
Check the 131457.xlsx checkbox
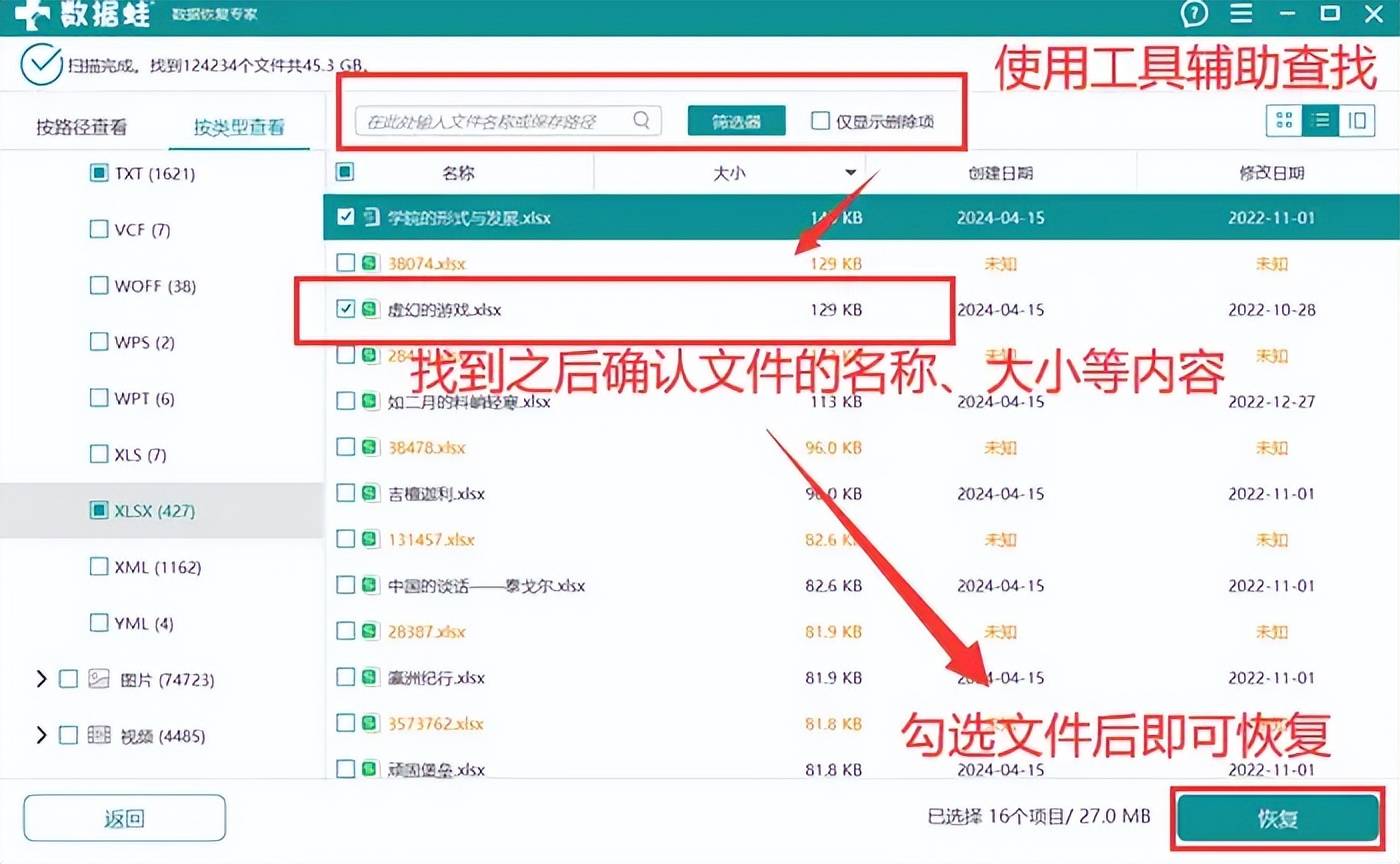[x=345, y=539]
